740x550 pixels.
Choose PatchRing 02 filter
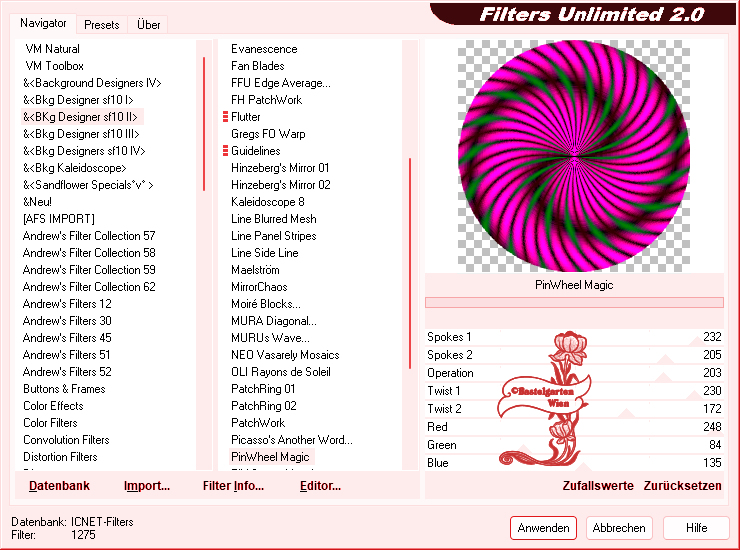tap(263, 406)
